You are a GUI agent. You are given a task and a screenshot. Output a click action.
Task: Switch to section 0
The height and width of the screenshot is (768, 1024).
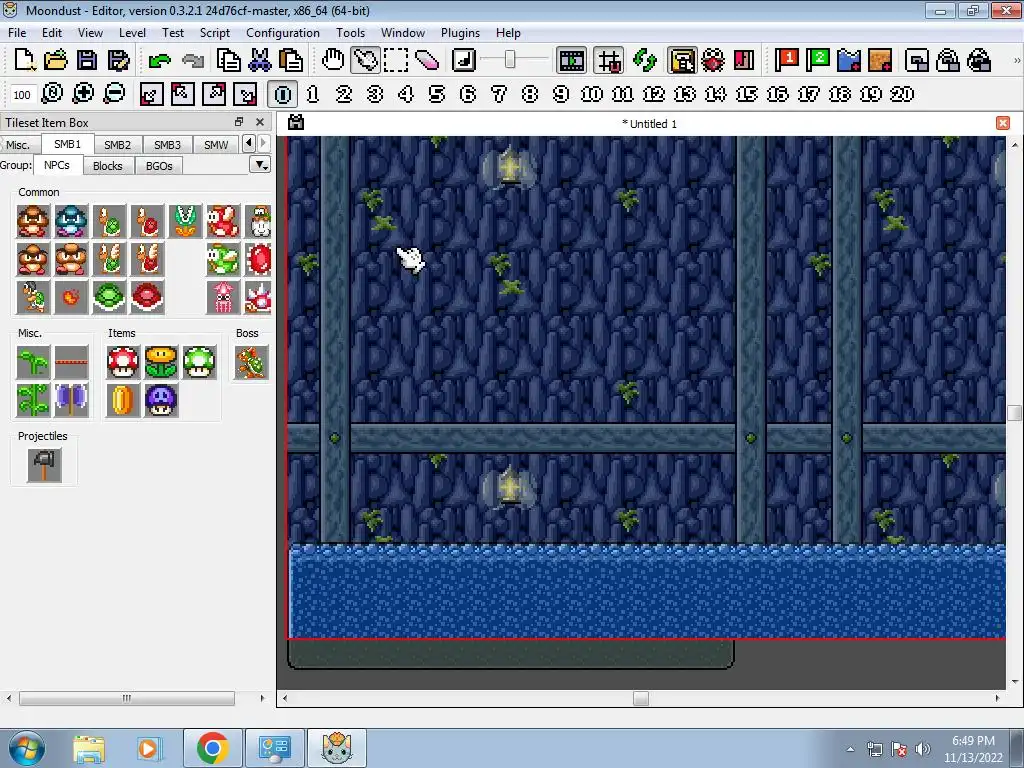(x=283, y=94)
